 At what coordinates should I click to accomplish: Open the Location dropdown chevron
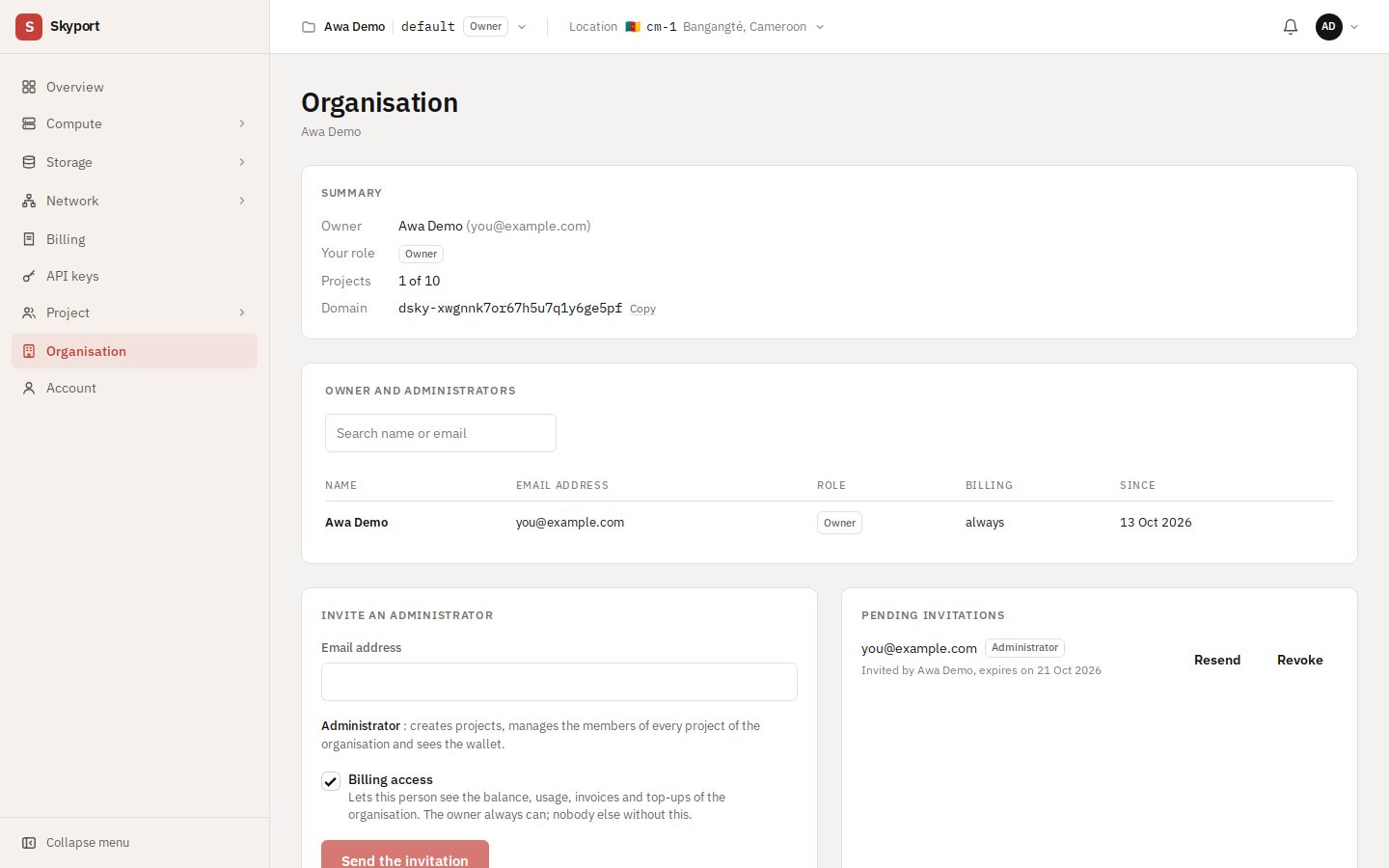pos(820,27)
